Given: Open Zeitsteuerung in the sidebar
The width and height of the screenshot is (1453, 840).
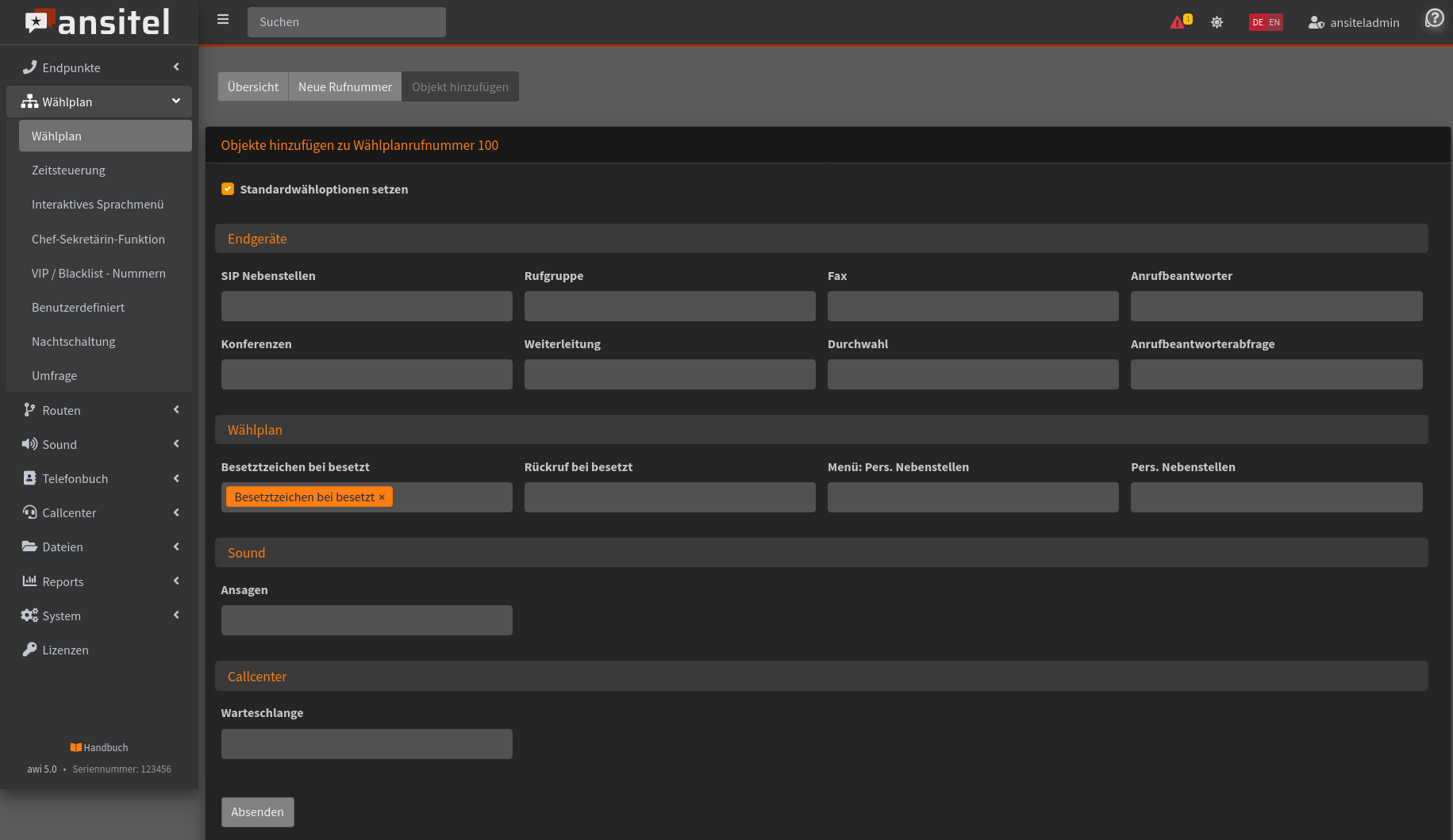Looking at the screenshot, I should point(68,170).
